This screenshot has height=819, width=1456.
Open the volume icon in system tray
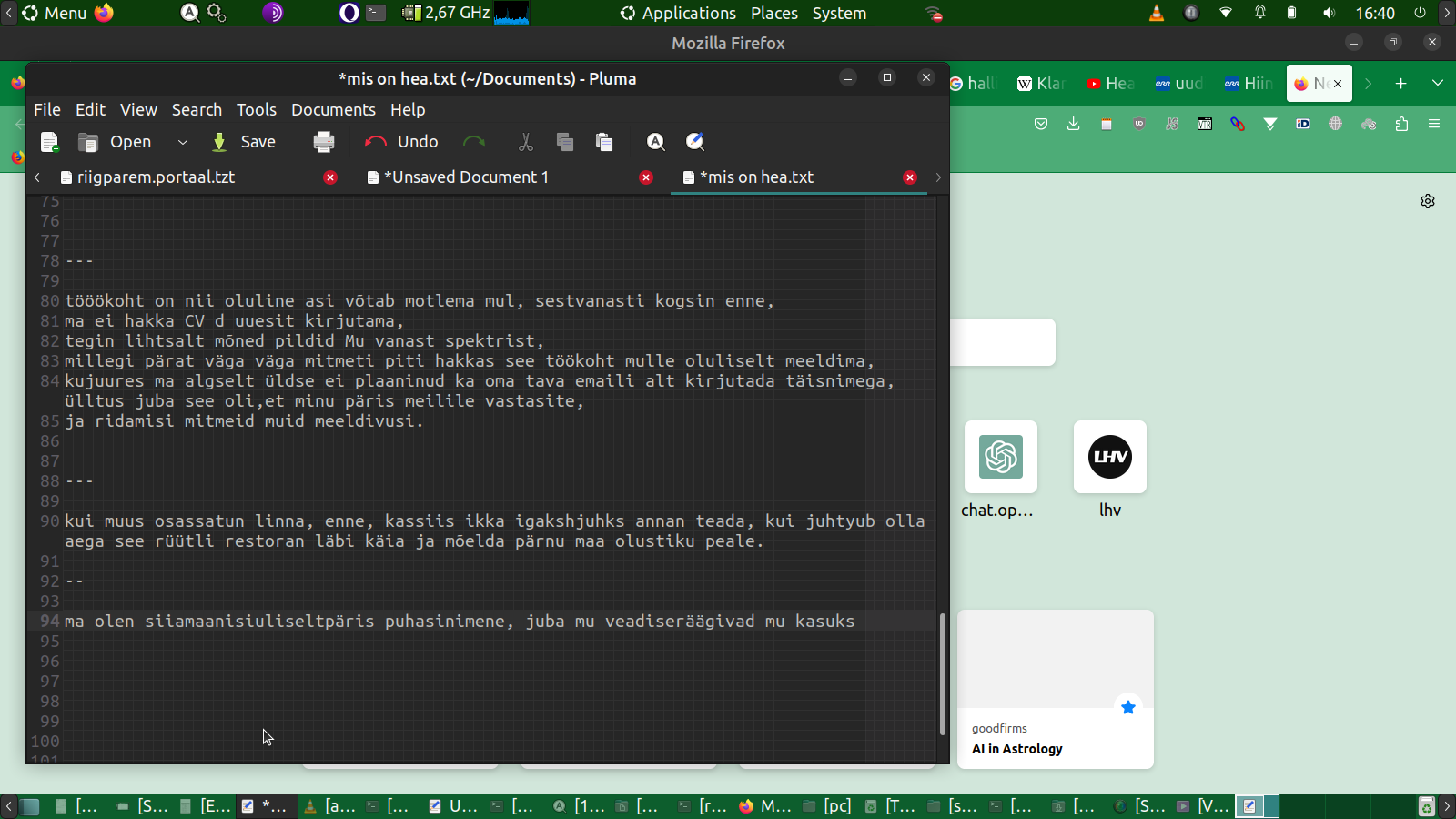[x=1329, y=14]
